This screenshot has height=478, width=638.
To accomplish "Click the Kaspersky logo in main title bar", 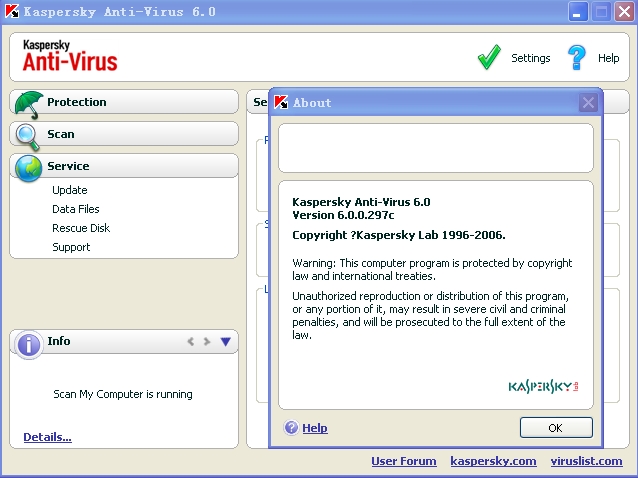I will 12,11.
